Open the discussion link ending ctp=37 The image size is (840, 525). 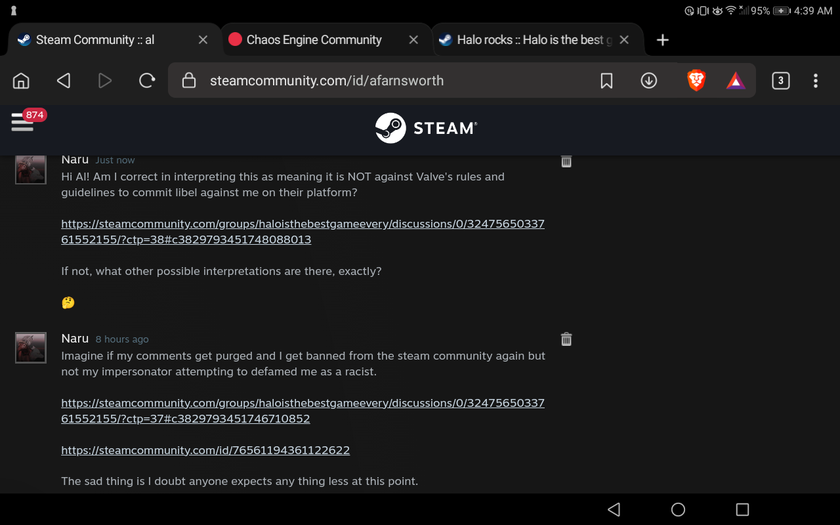pos(303,410)
